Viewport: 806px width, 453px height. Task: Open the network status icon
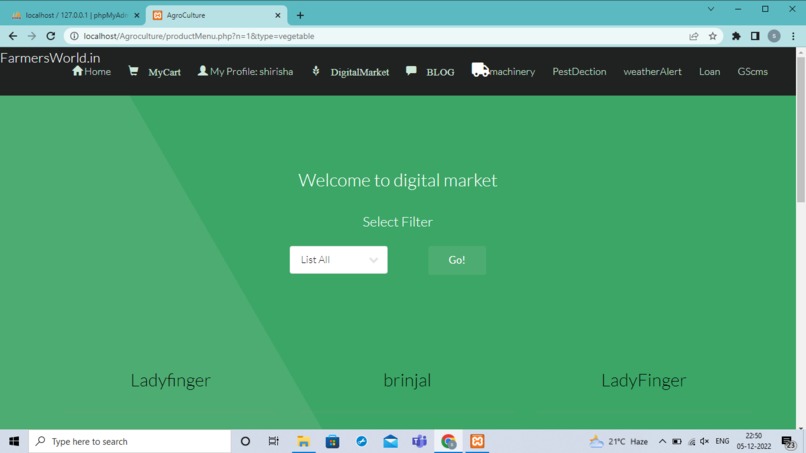(691, 441)
